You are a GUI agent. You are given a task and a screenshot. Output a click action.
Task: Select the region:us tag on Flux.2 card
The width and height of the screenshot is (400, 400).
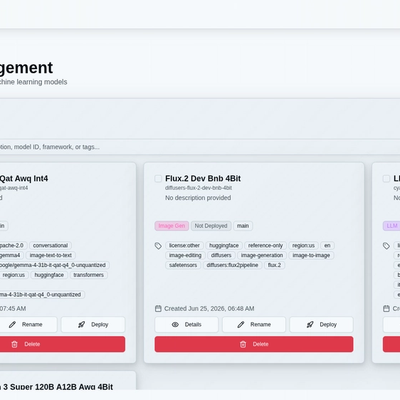click(x=303, y=246)
